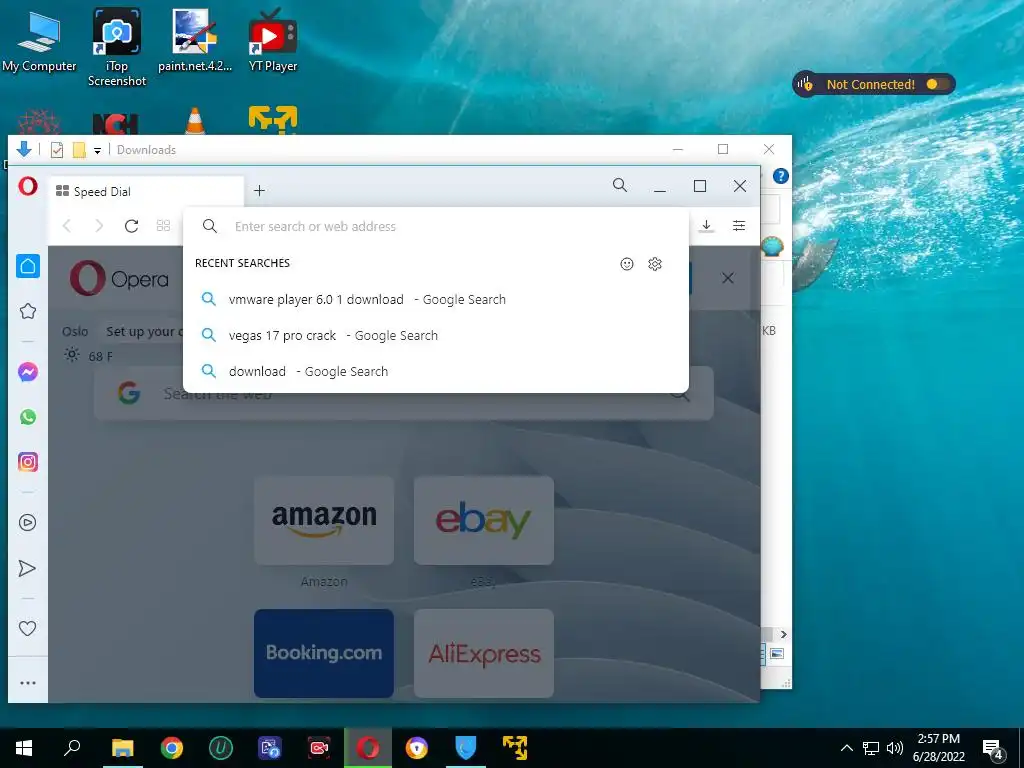Click the Oslo weather location text

pyautogui.click(x=75, y=332)
